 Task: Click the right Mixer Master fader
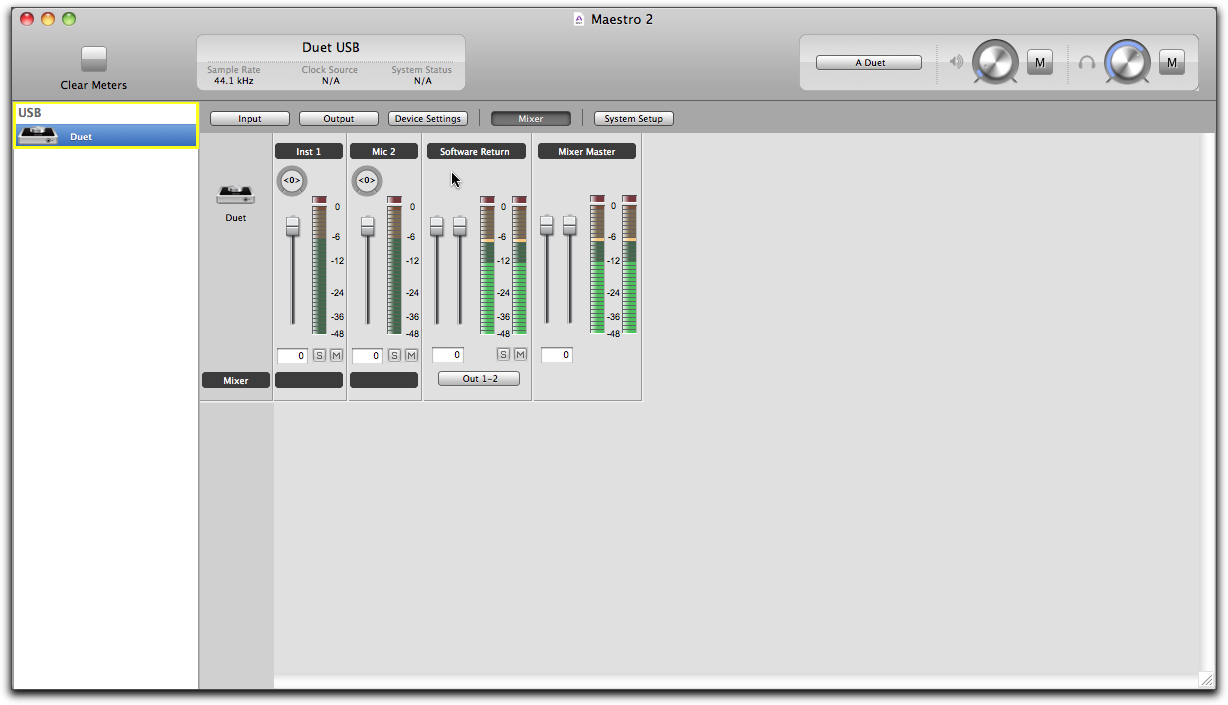click(570, 225)
